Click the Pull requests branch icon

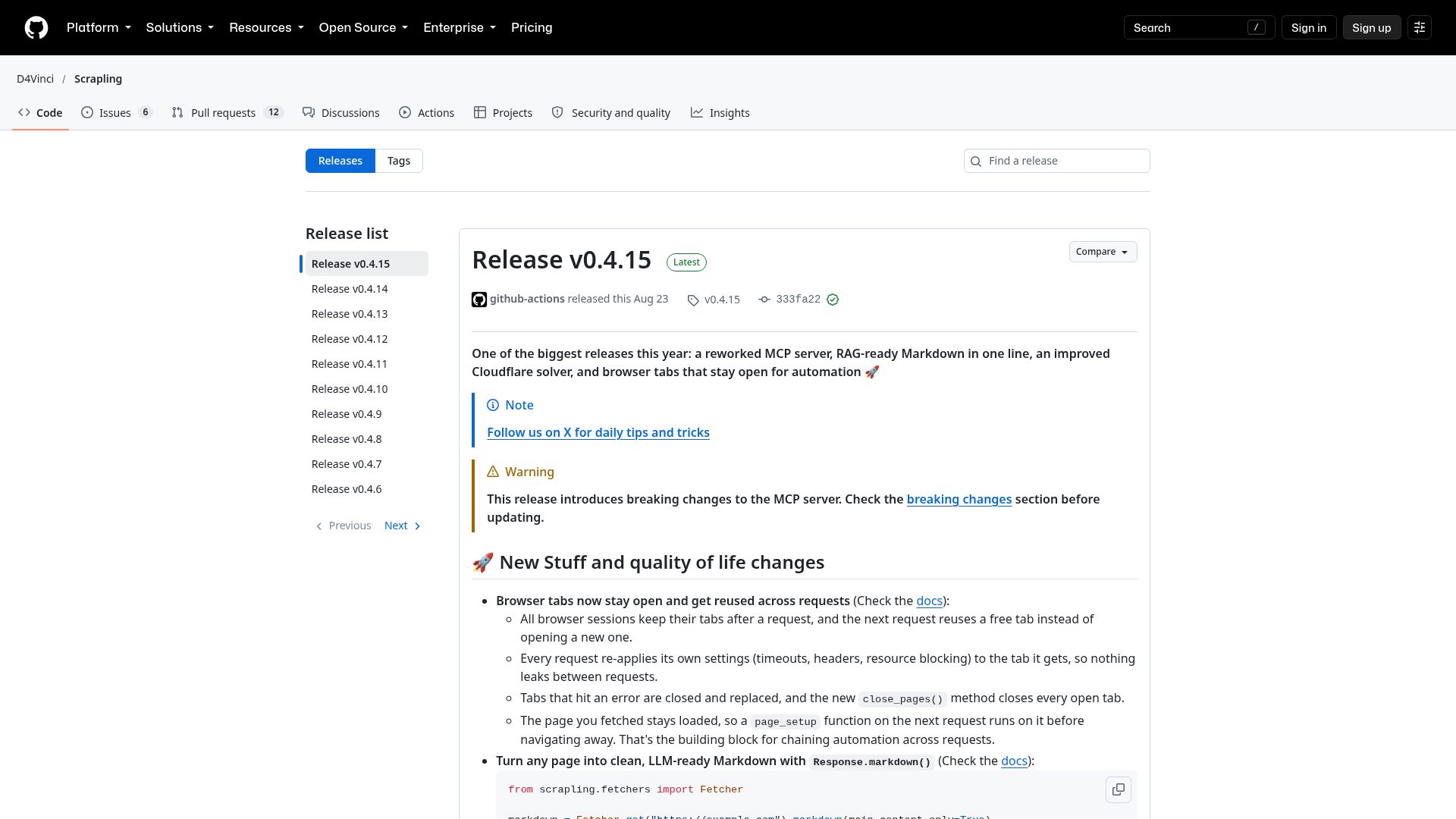[x=177, y=112]
